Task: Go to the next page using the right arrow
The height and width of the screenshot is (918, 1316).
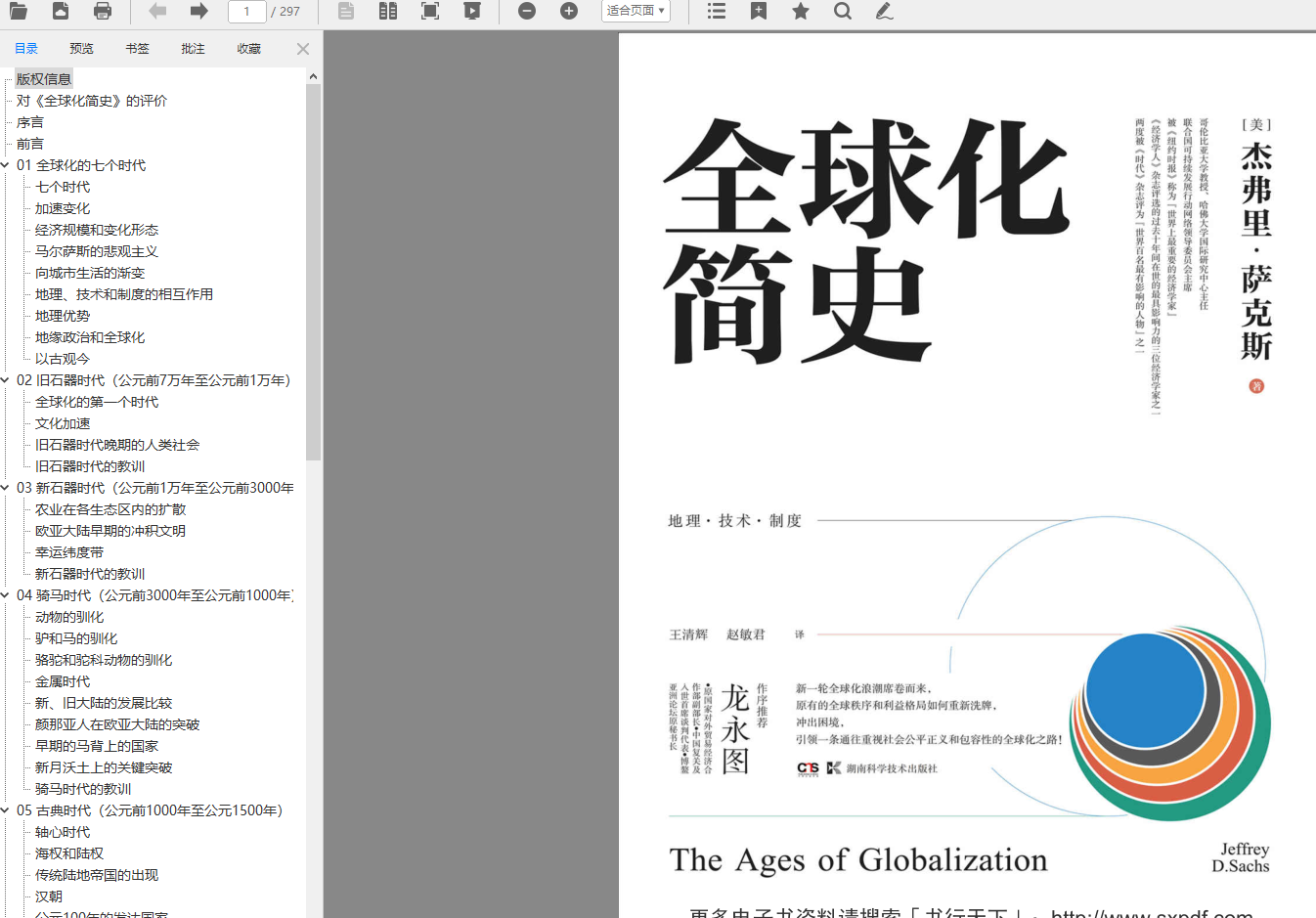Action: [x=198, y=11]
